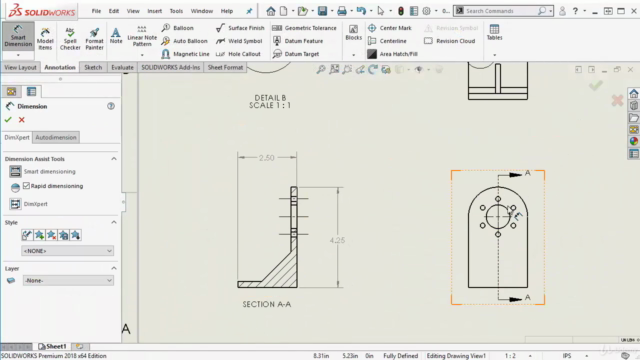This screenshot has width=640, height=360.
Task: Run the Spell Checker
Action: 70,38
